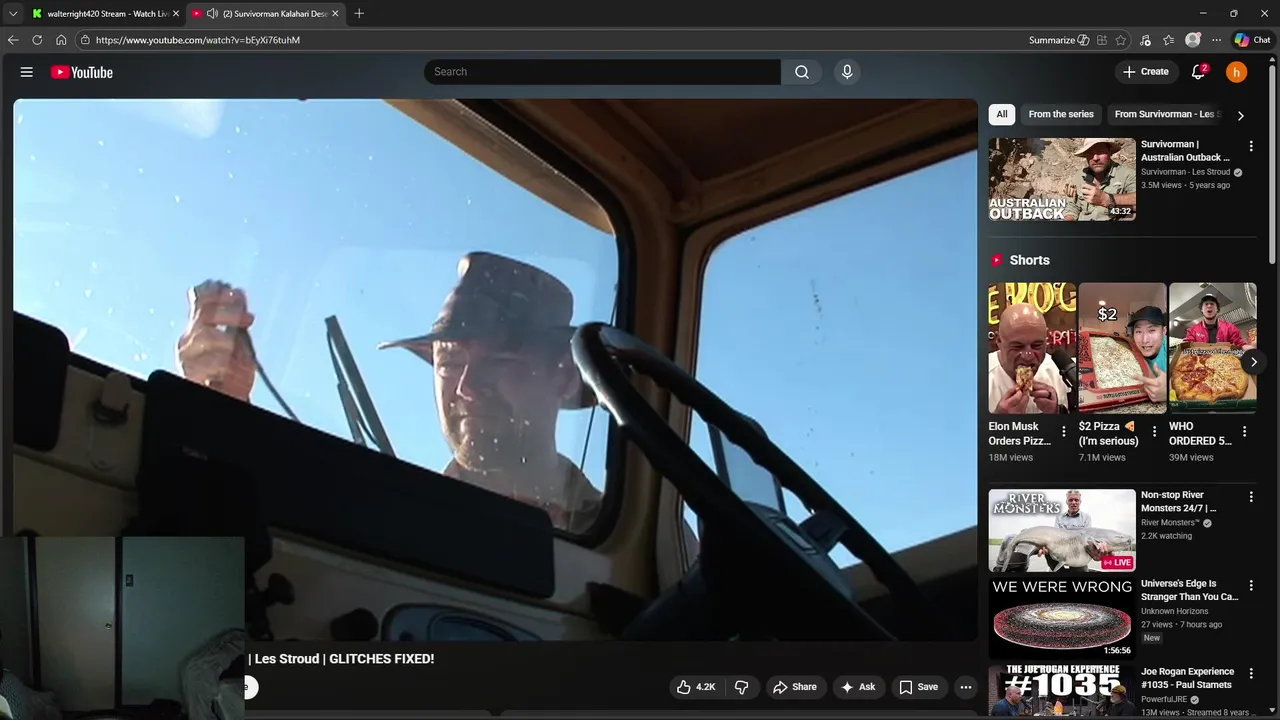Go to YouTube home via logo
This screenshot has width=1280, height=720.
pos(82,72)
